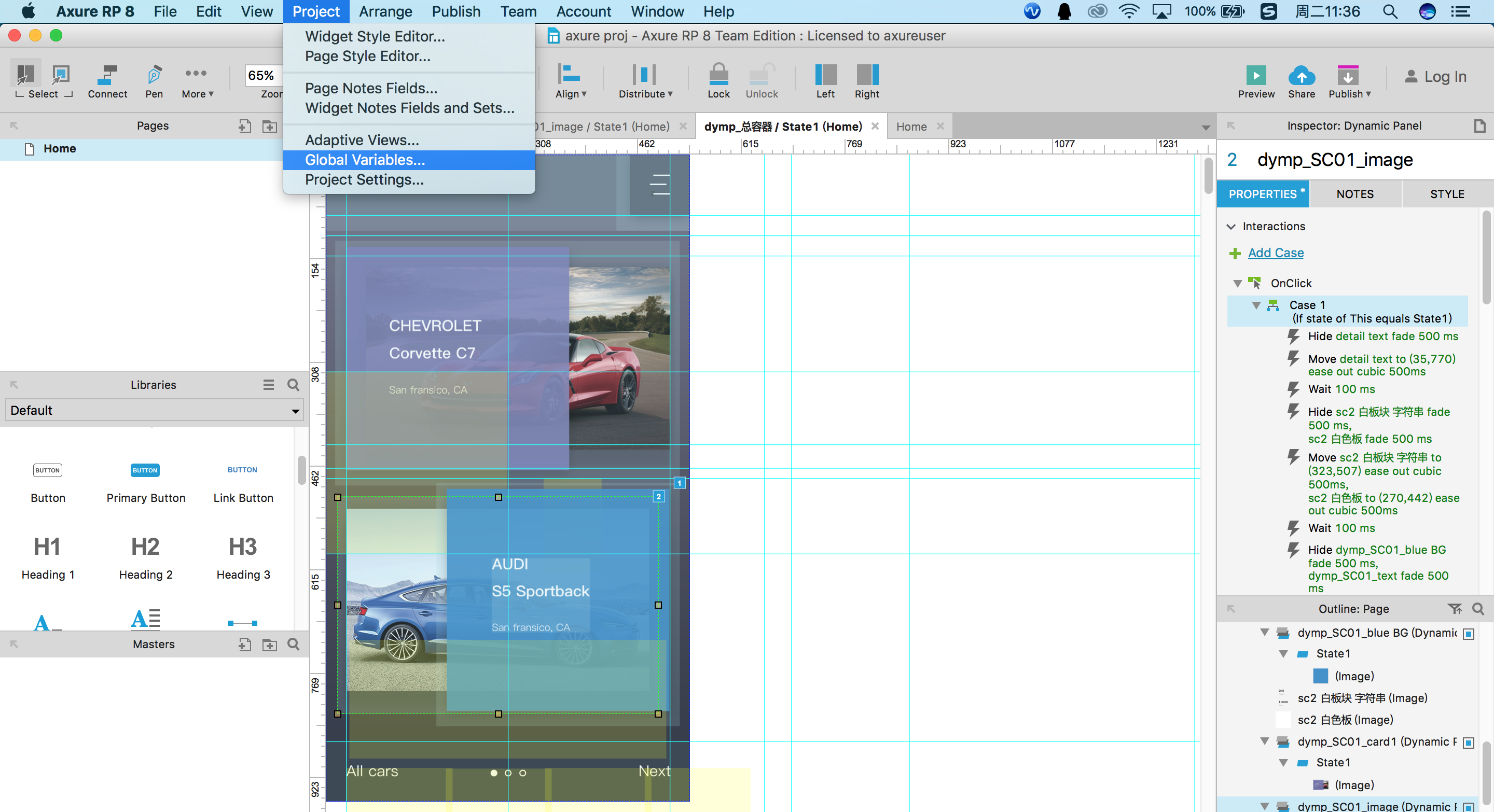This screenshot has width=1494, height=812.
Task: Click the Outline filter icon
Action: (1454, 609)
